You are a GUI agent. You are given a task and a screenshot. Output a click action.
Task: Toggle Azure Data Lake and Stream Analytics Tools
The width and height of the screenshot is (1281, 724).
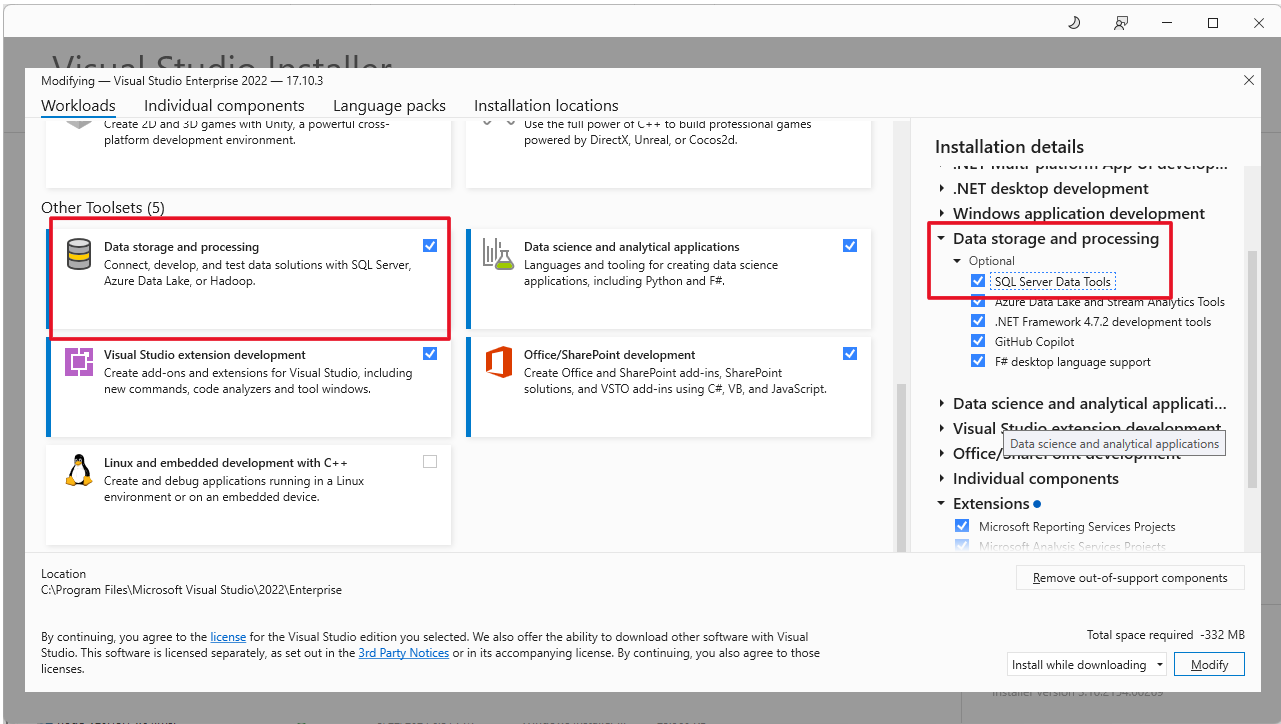coord(978,301)
